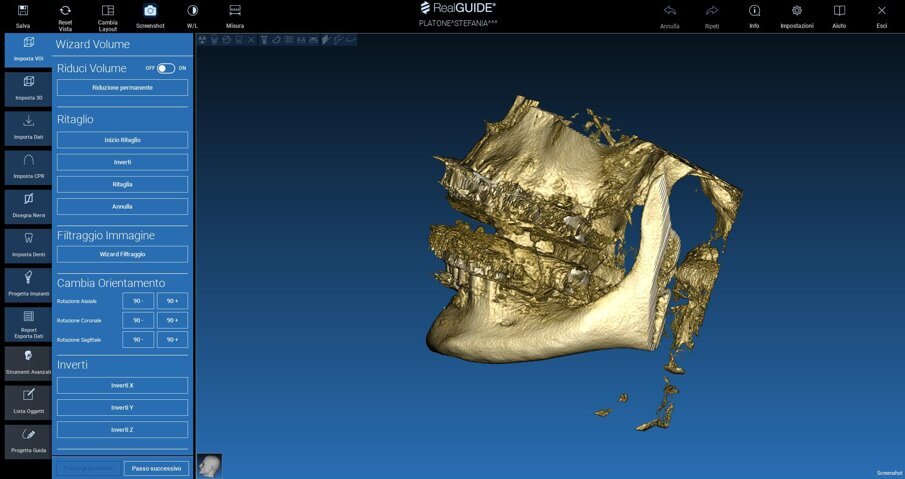Activate the Misura measurement tool
Viewport: 905px width, 479px height.
(x=235, y=11)
